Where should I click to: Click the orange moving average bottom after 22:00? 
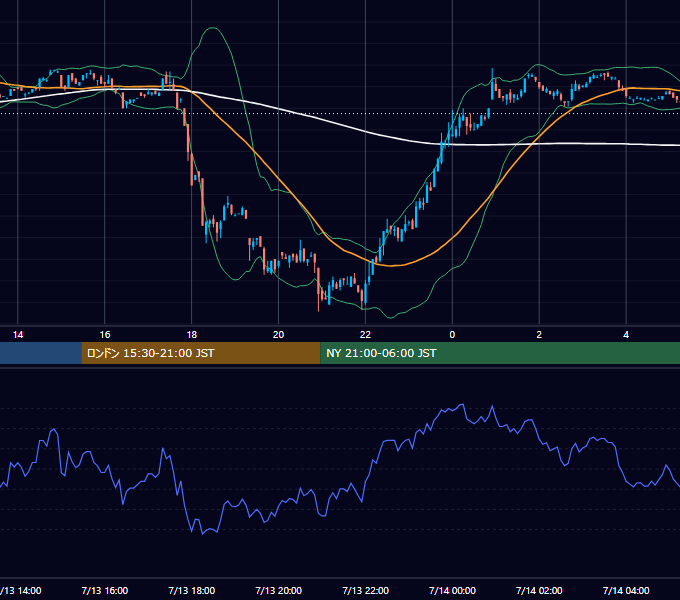pyautogui.click(x=390, y=265)
